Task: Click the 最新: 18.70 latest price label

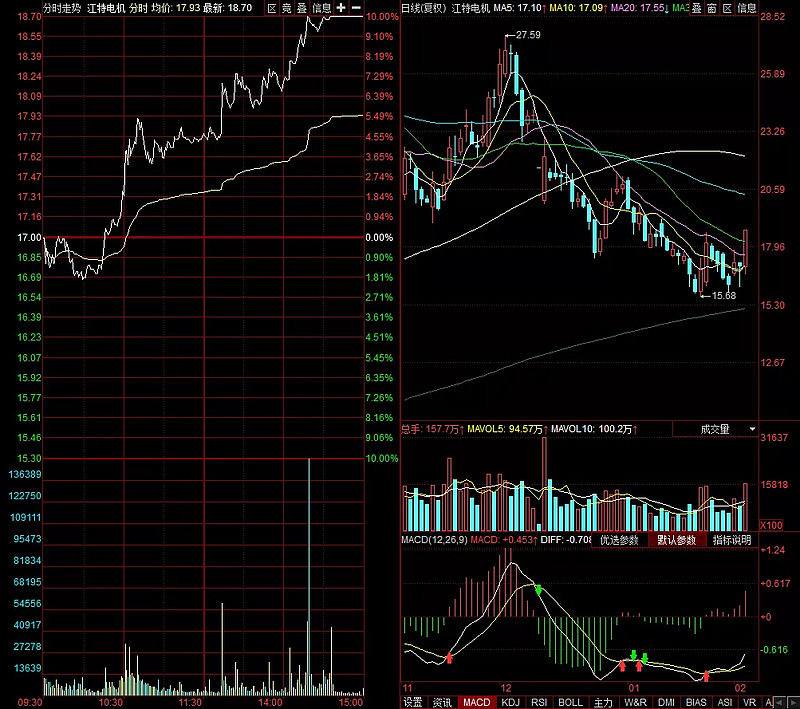Action: coord(228,8)
